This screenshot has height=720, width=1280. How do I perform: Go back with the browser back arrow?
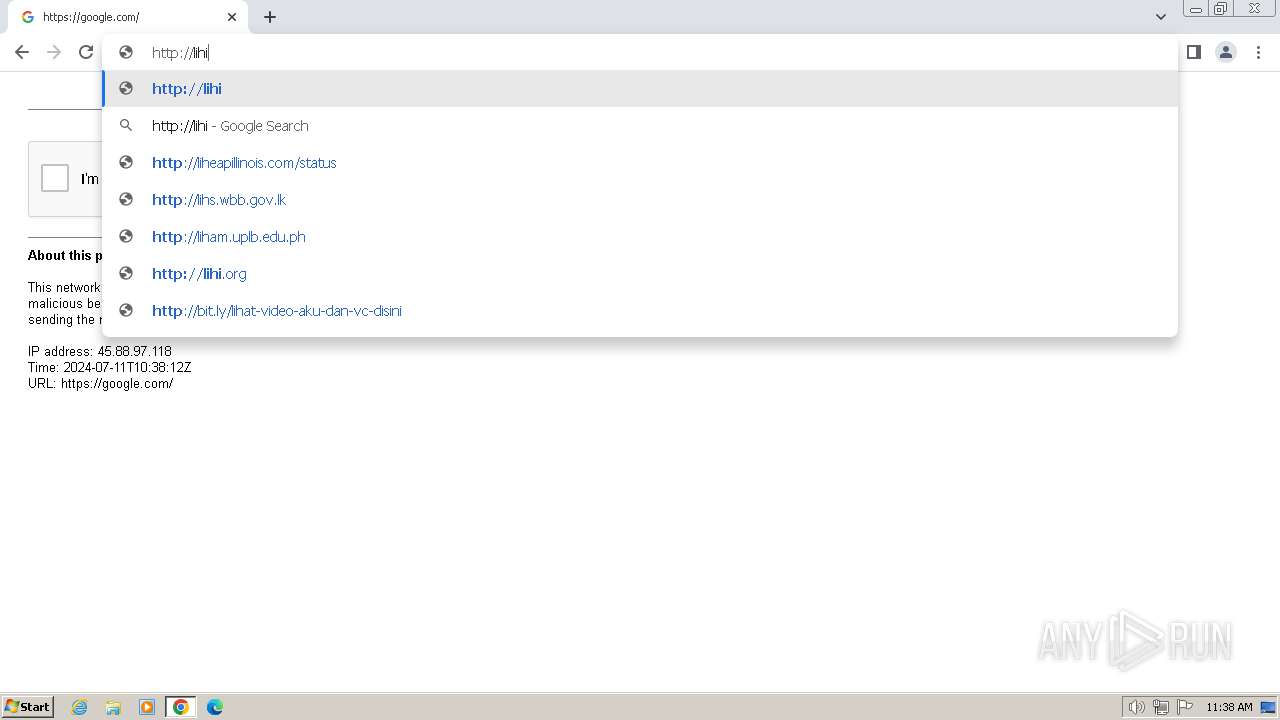click(22, 52)
